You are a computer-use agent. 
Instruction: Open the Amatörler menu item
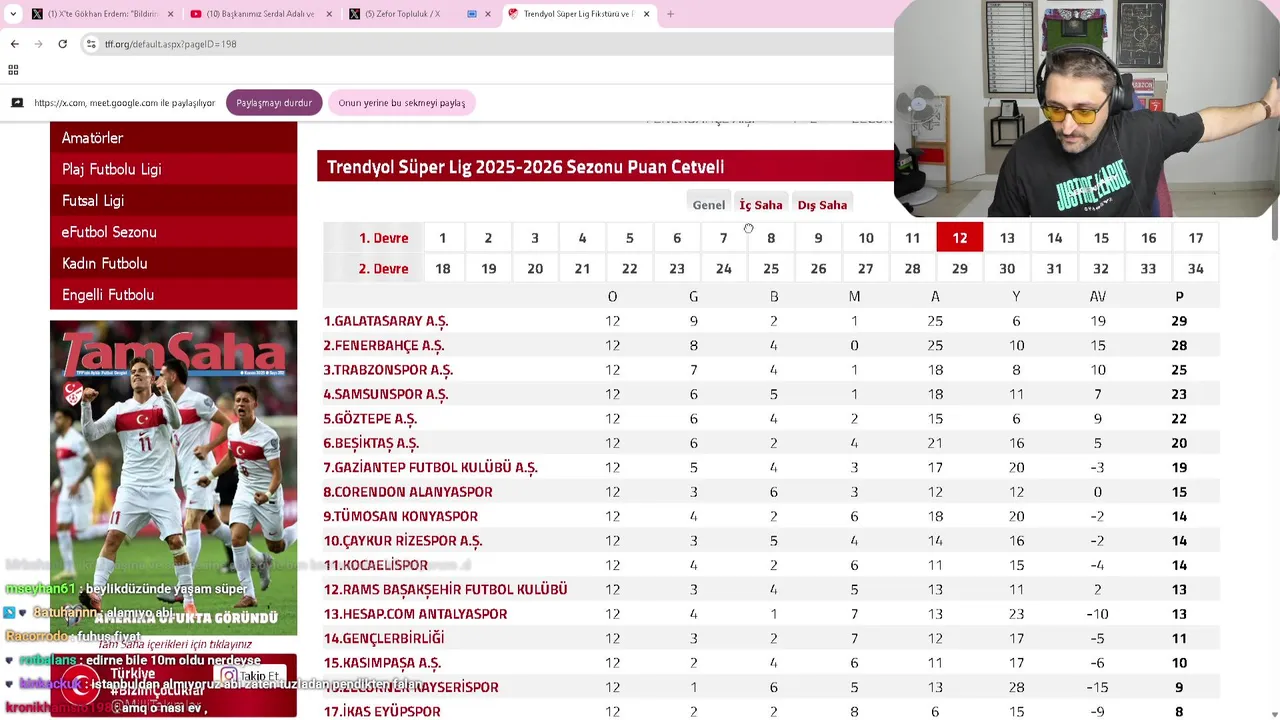pos(173,138)
